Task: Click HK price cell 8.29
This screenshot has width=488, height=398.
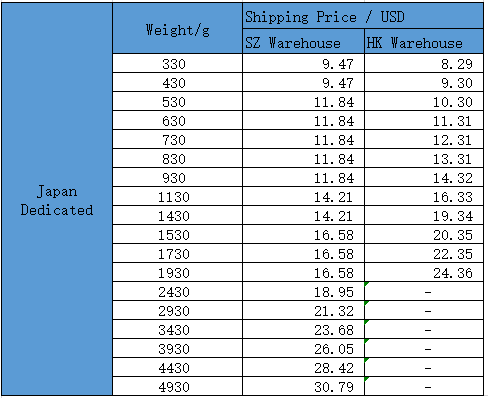Action: click(x=424, y=63)
